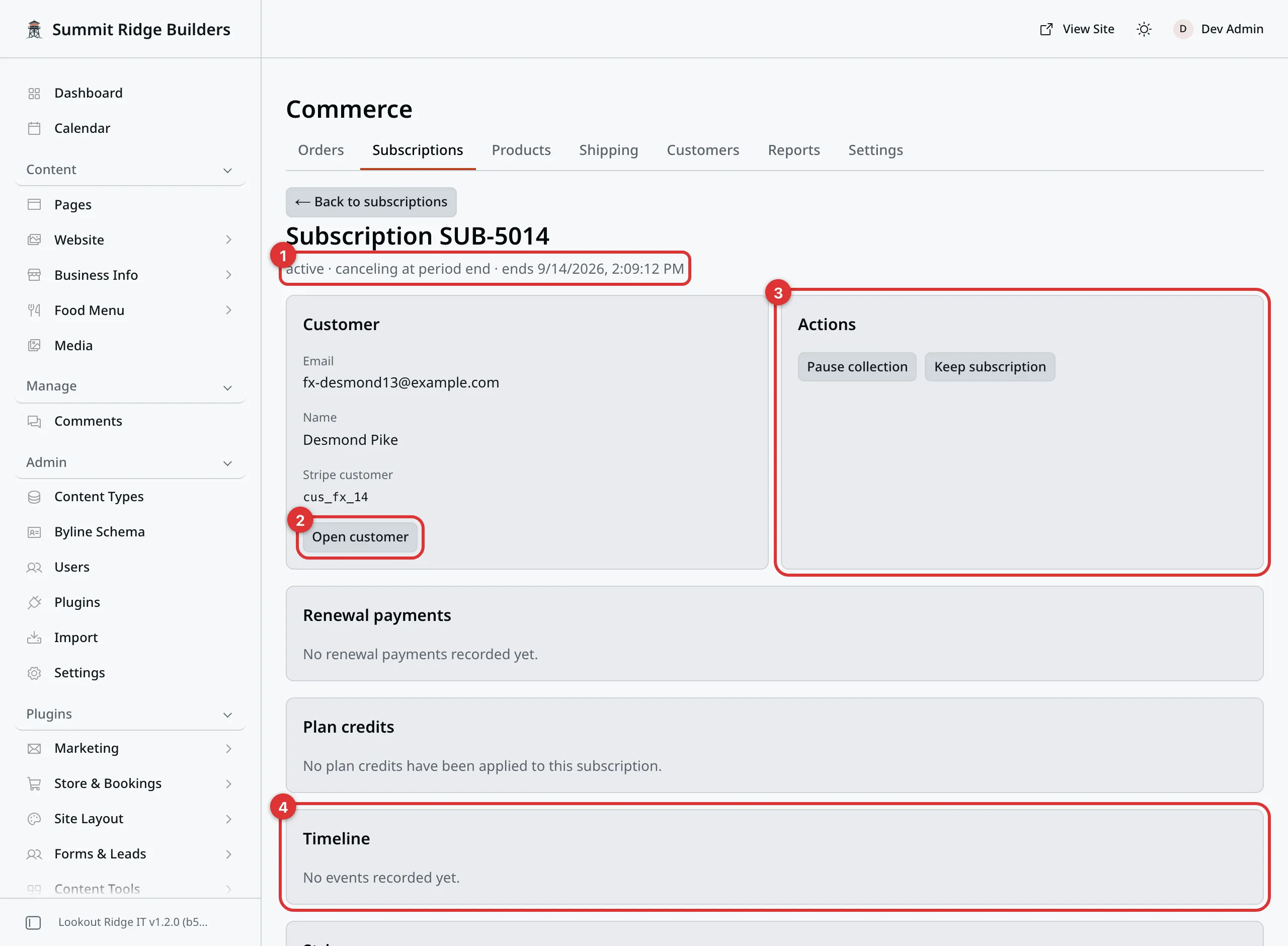
Task: Collapse the Admin section chevron
Action: [x=227, y=463]
